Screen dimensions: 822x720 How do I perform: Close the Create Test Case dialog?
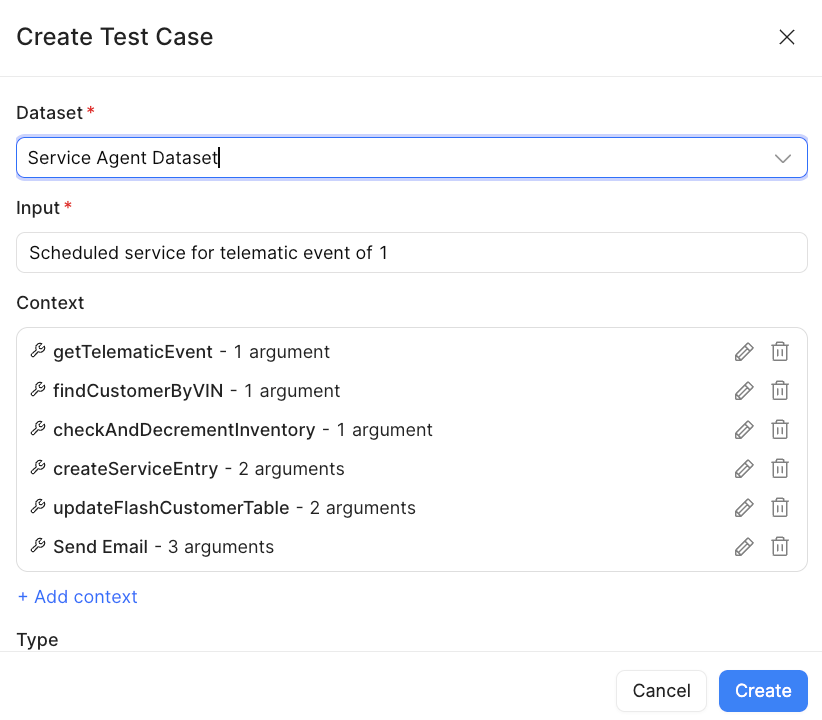coord(787,37)
